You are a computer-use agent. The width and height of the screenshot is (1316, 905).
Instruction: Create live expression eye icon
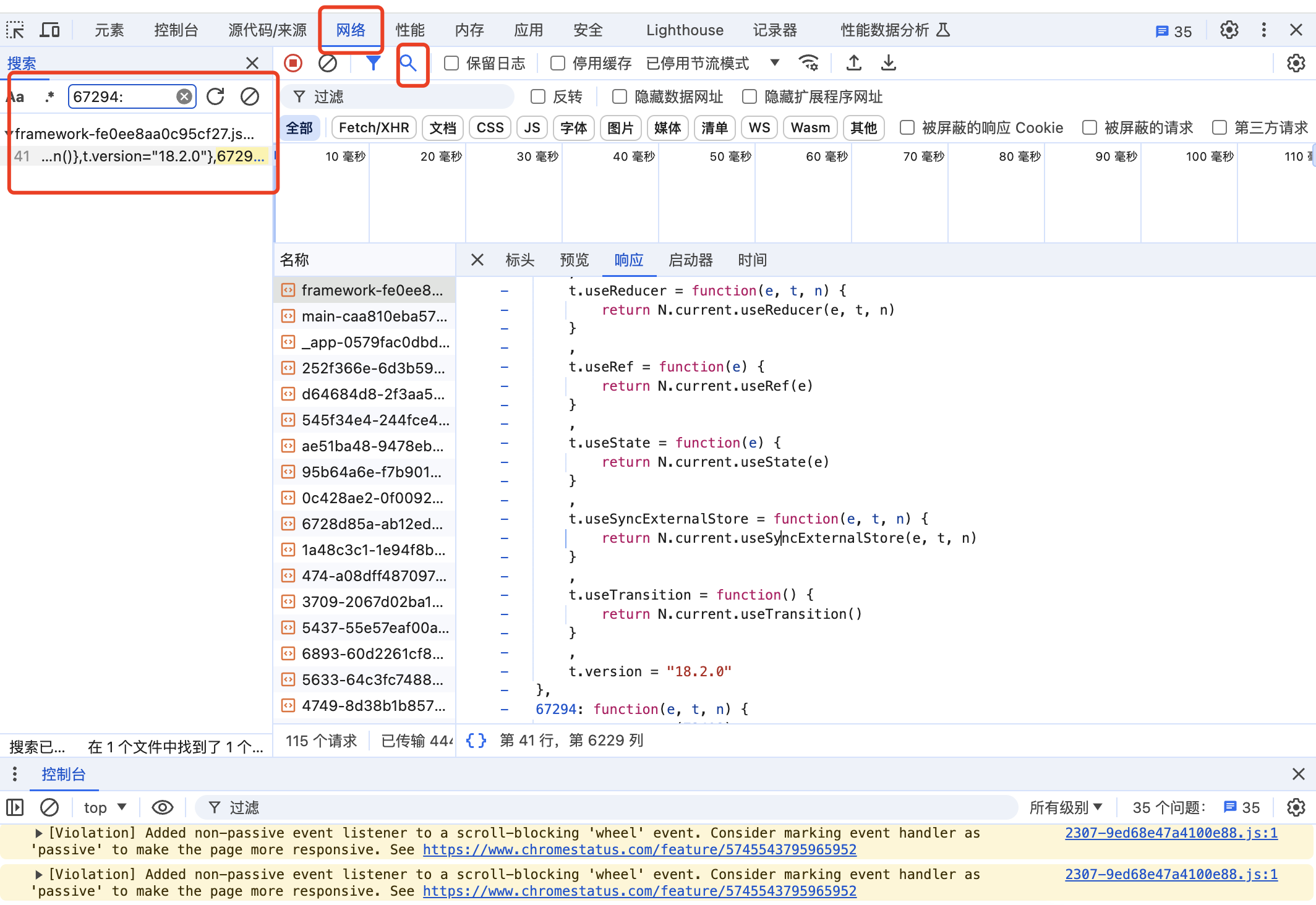click(163, 807)
